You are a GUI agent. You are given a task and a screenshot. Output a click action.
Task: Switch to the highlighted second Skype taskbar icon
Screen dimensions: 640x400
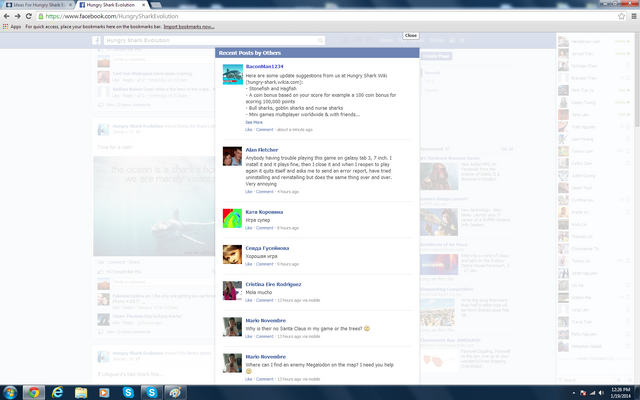point(151,393)
